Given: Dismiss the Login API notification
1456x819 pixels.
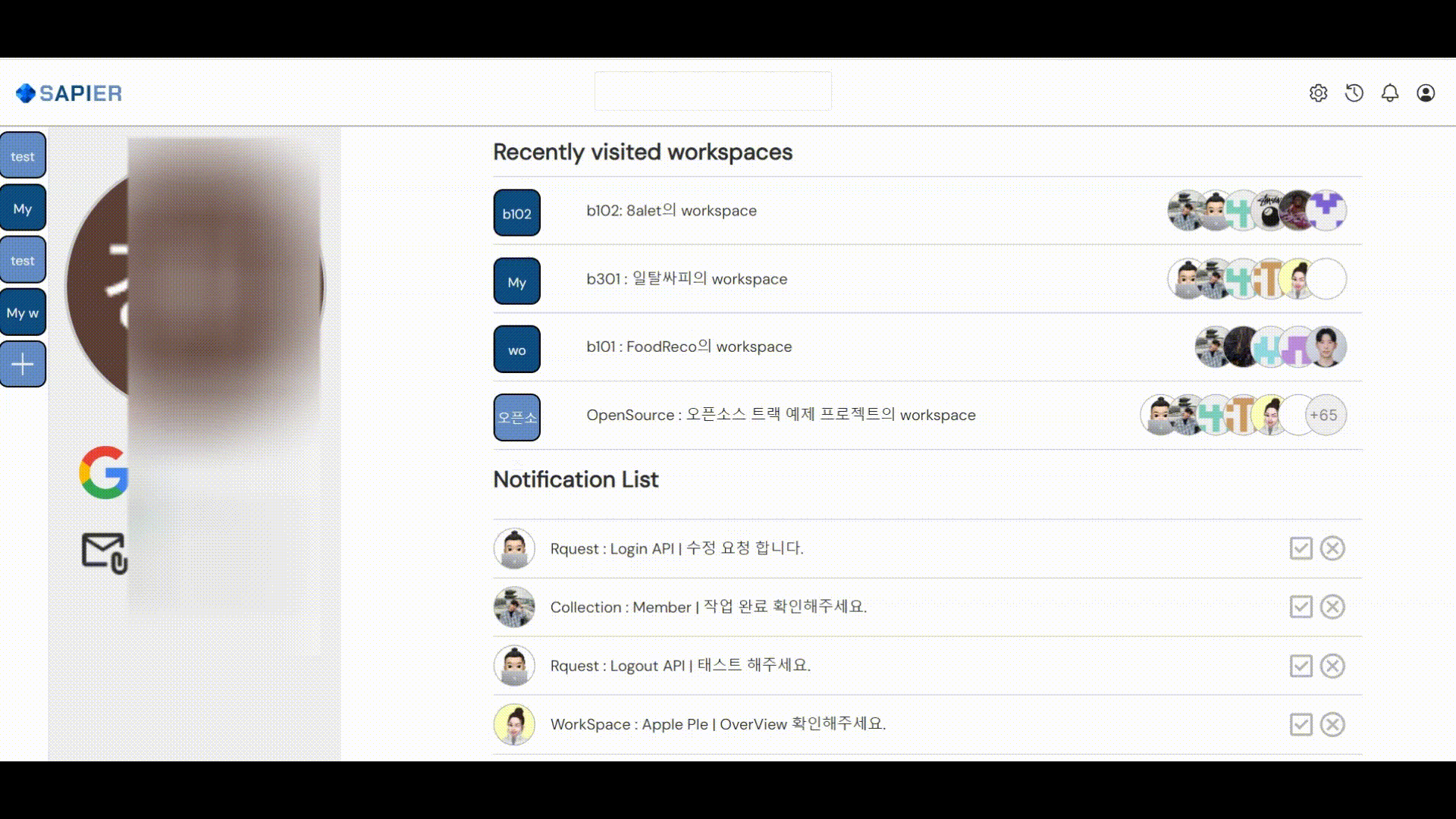Looking at the screenshot, I should (1332, 548).
